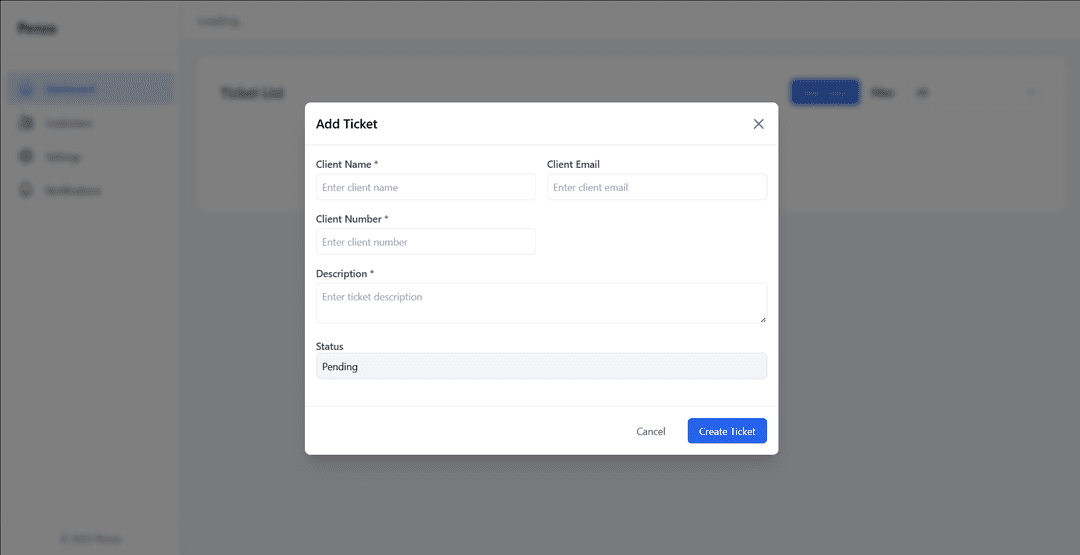Click the app logo in the sidebar header
This screenshot has height=555, width=1080.
tap(37, 28)
